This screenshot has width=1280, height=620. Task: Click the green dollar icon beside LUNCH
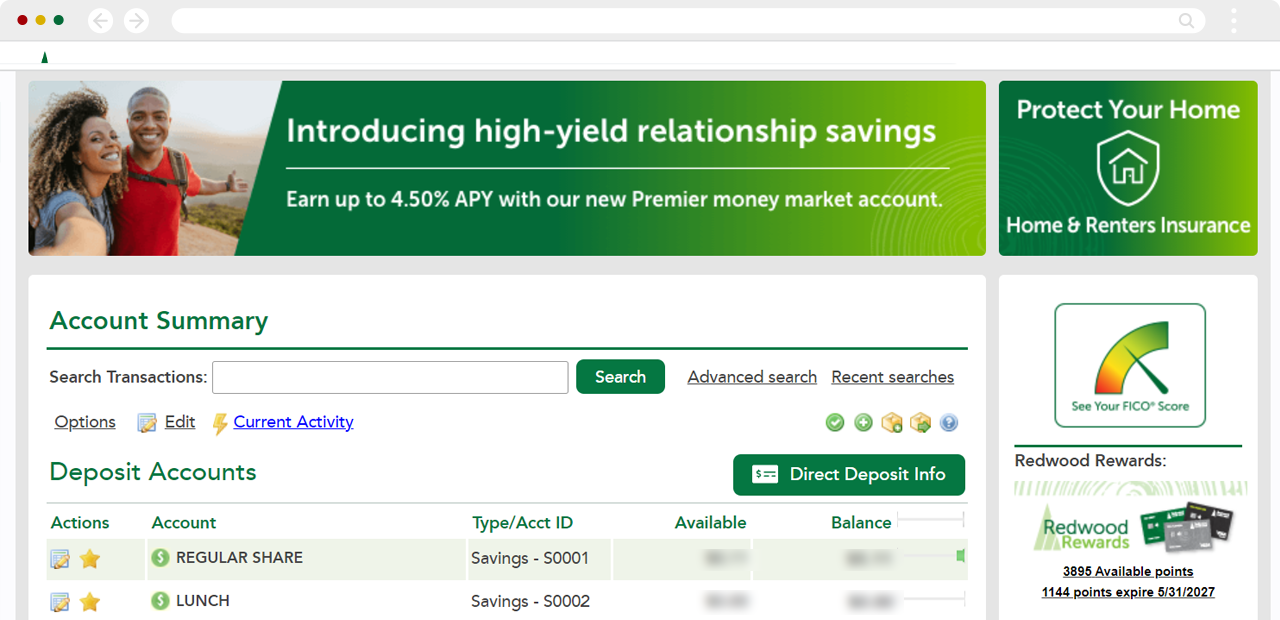point(160,601)
